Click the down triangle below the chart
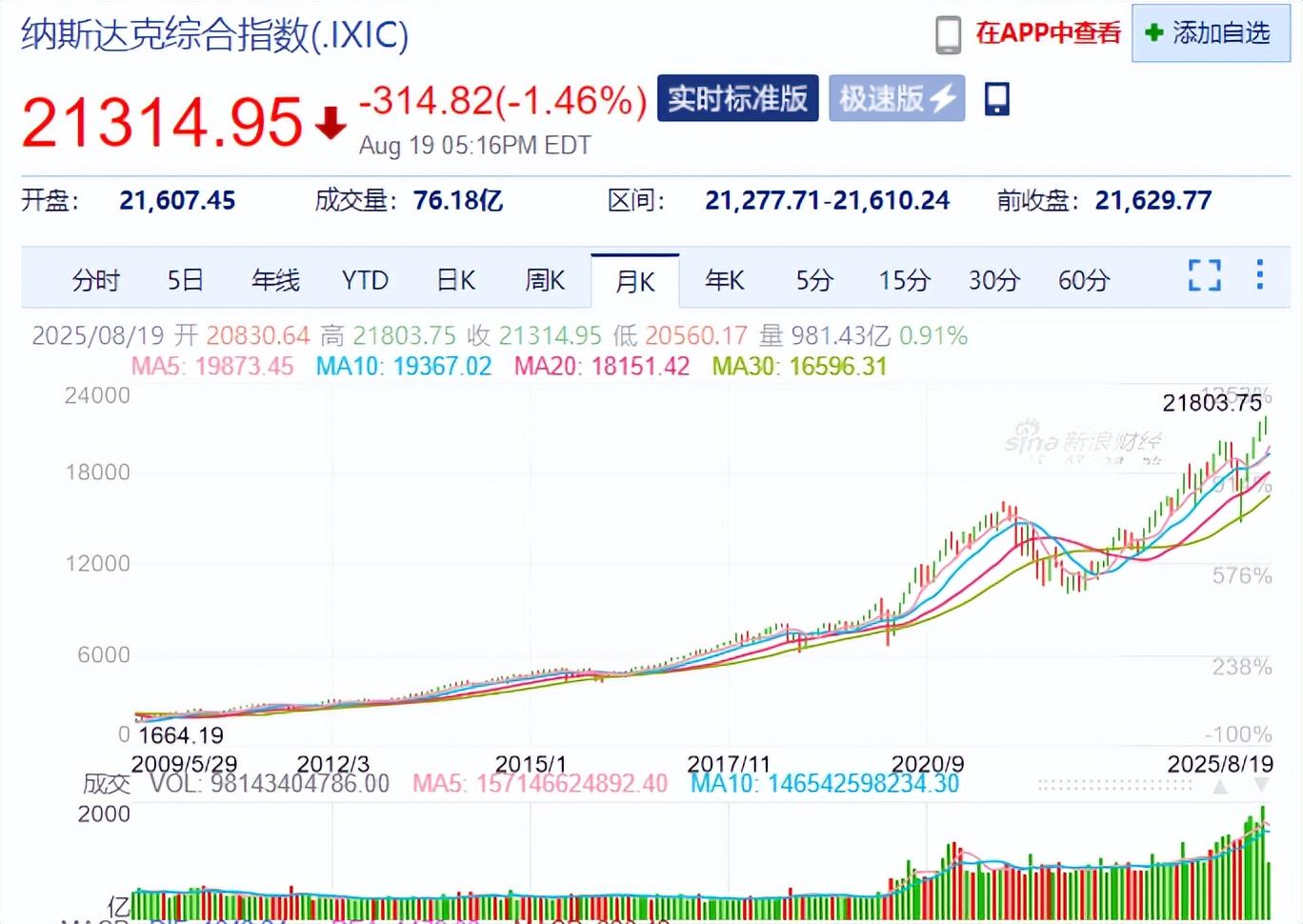 (1261, 785)
